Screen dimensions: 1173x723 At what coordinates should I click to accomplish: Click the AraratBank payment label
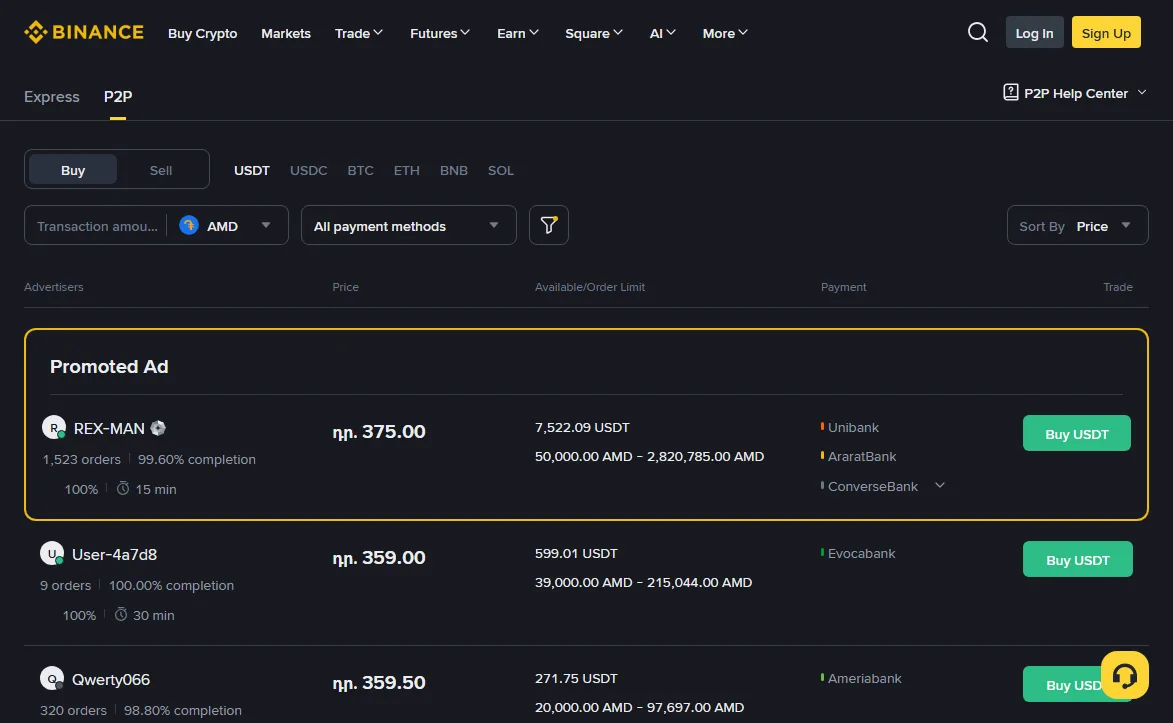click(x=862, y=456)
